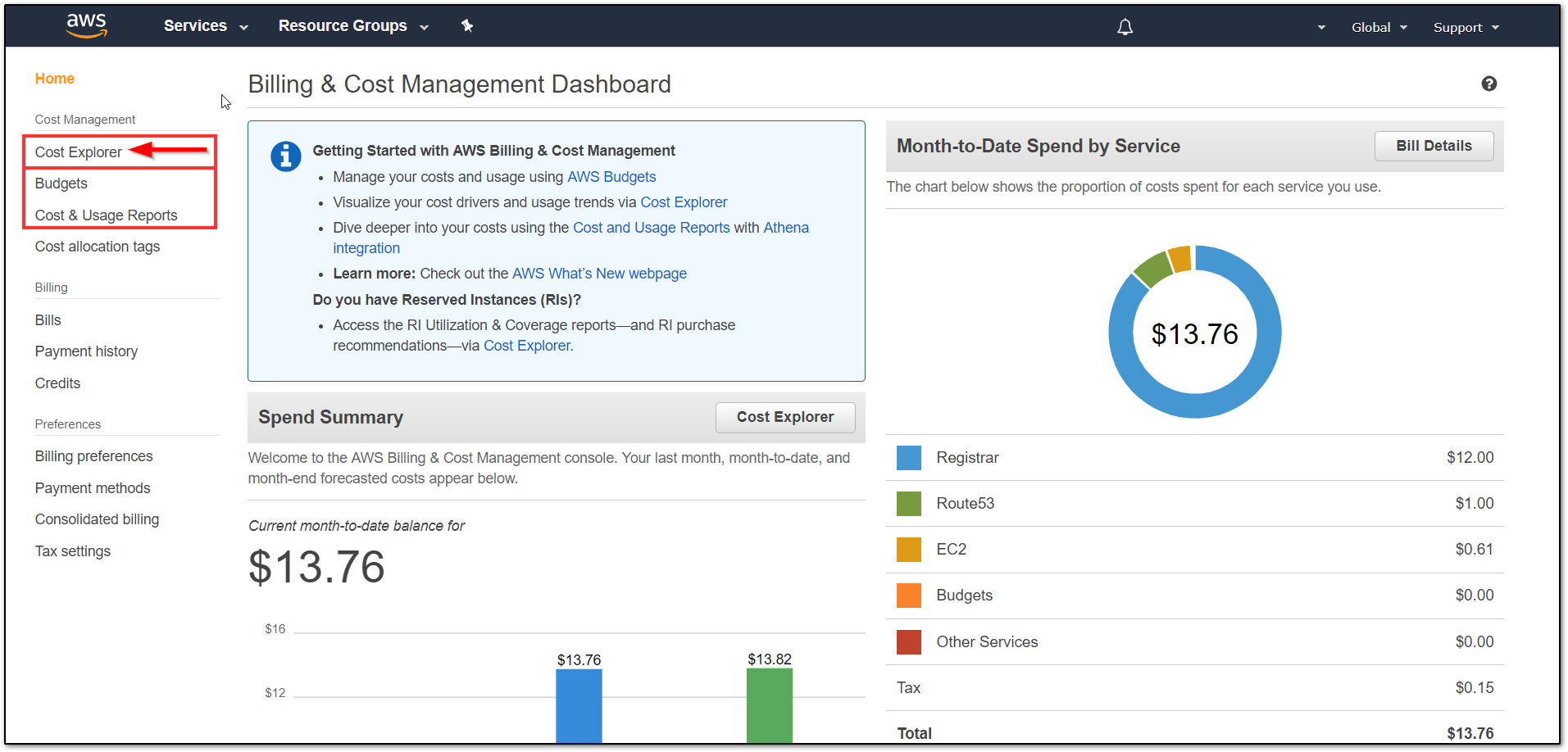Click the $13.76 donut center value
This screenshot has width=1568, height=752.
[1194, 334]
